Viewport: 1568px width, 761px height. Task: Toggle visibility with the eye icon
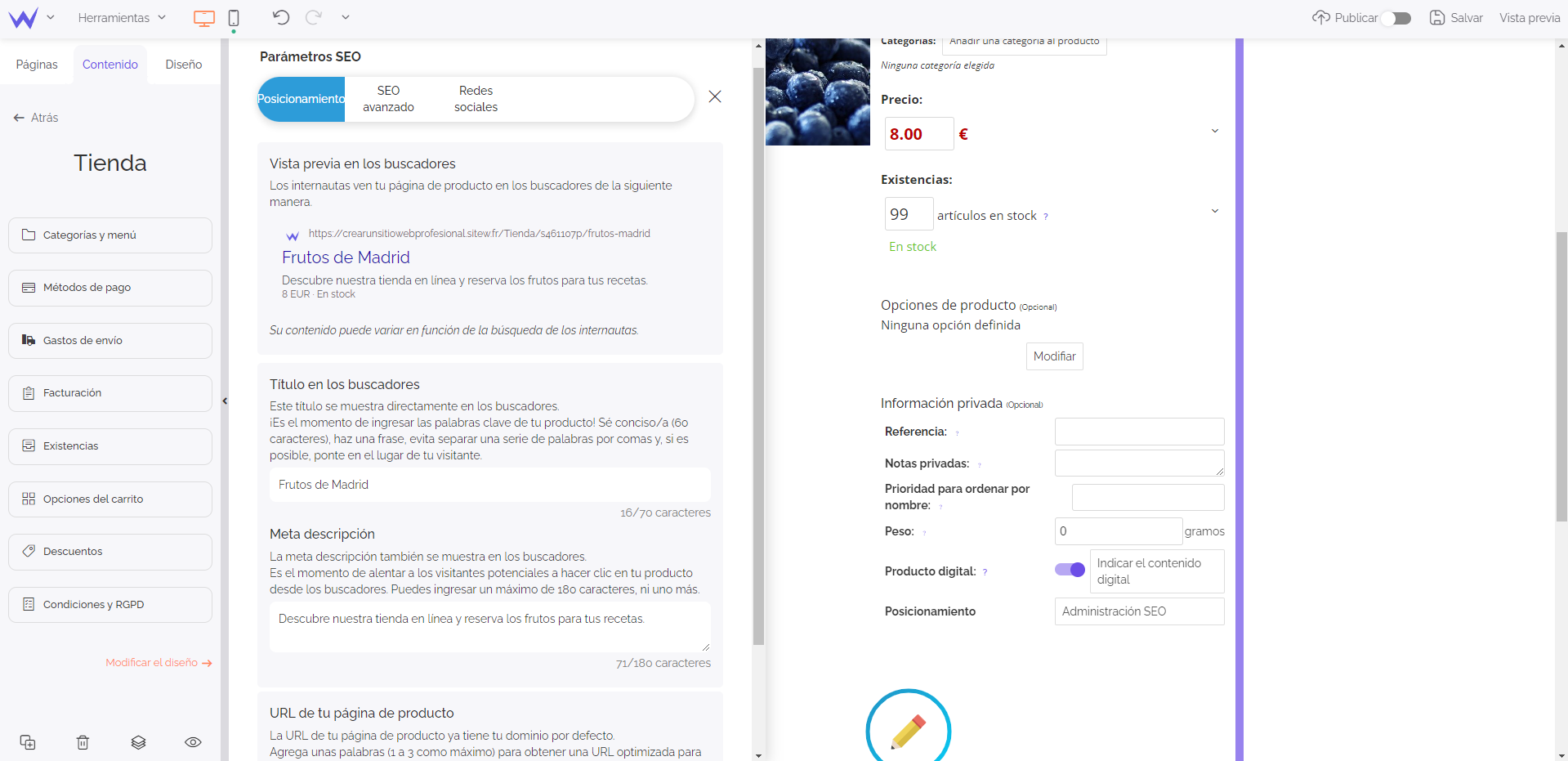tap(193, 742)
